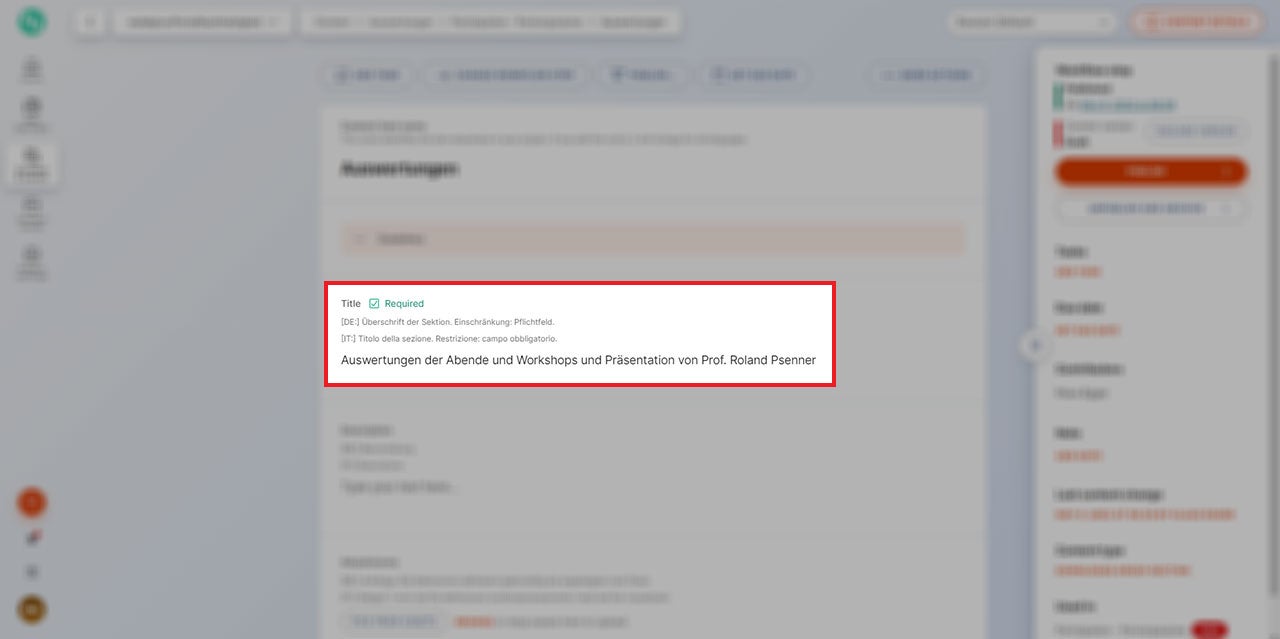Click the breadcrumb path in the header

pyautogui.click(x=490, y=22)
